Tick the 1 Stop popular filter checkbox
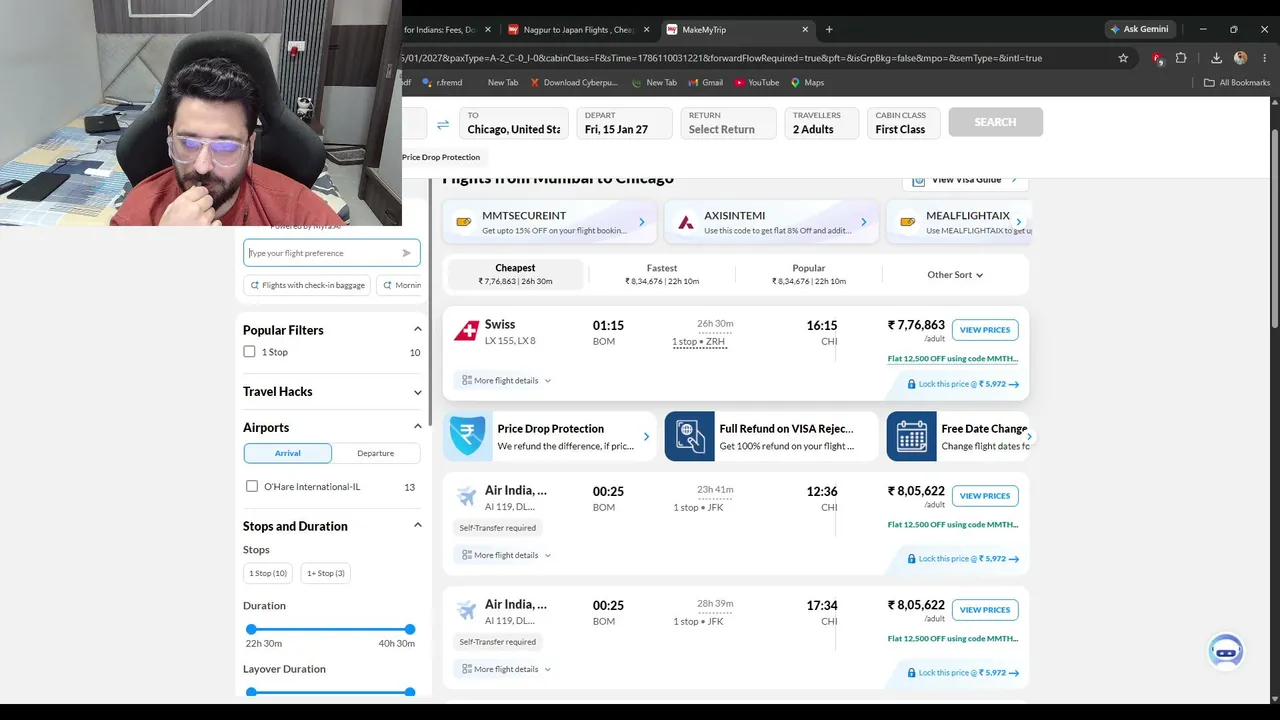Viewport: 1280px width, 720px height. (249, 352)
